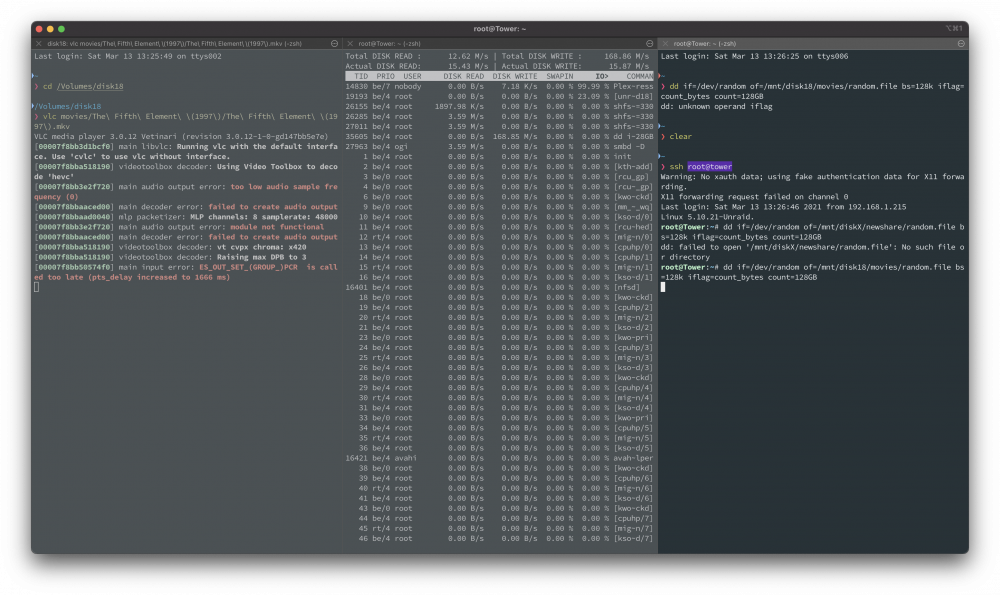
Task: Close the rightmost root@Tower tab
Action: 665,43
